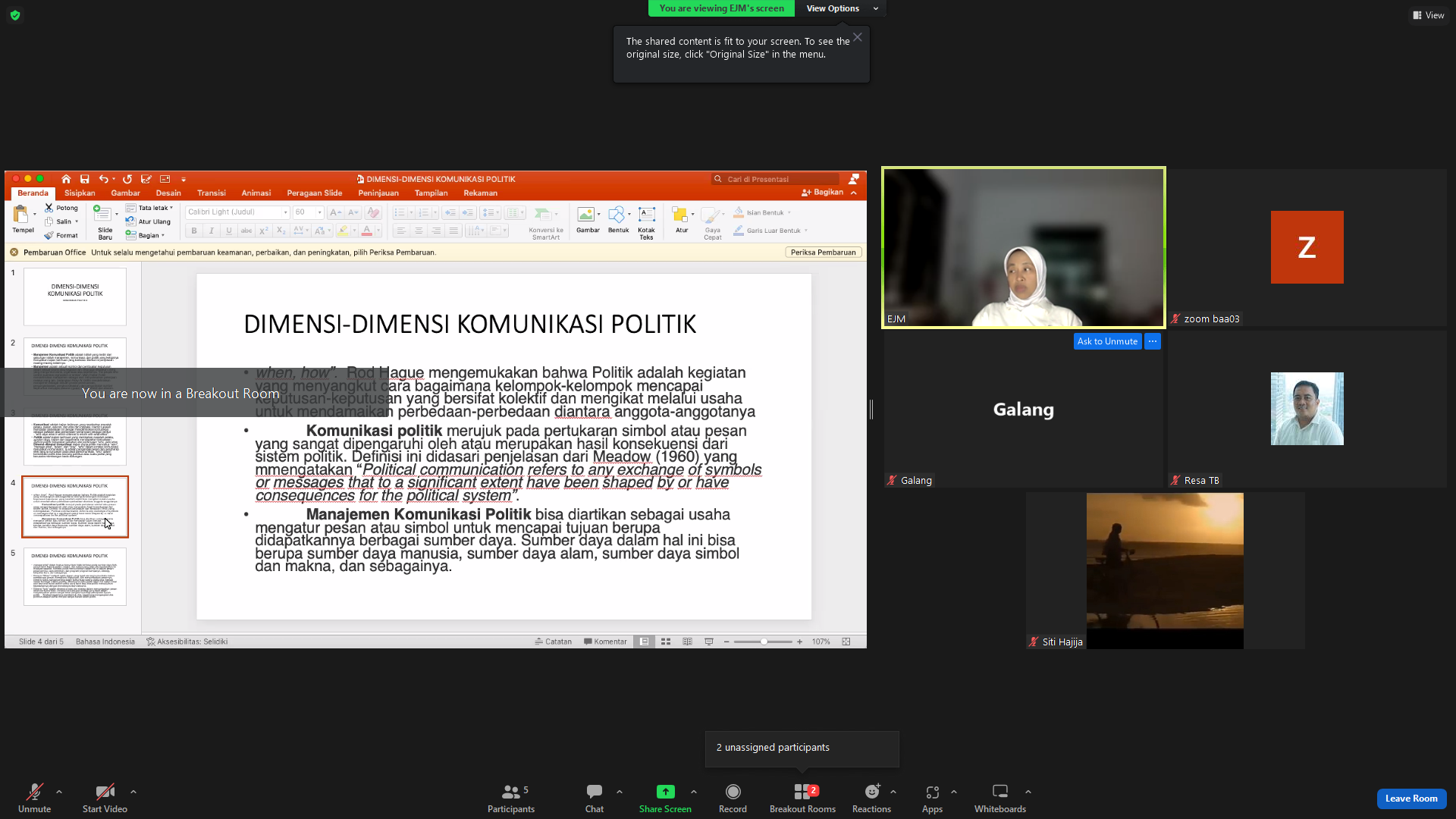Viewport: 1456px width, 819px height.
Task: Click the Tempel (Paste) clipboard icon
Action: (21, 215)
